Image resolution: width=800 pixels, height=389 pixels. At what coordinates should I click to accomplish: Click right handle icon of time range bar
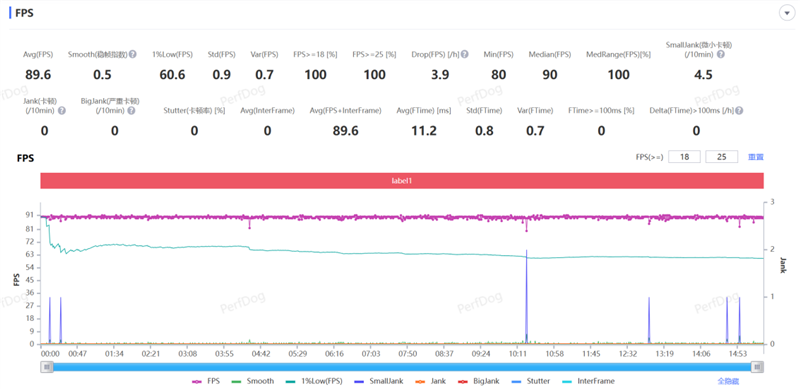click(x=758, y=367)
